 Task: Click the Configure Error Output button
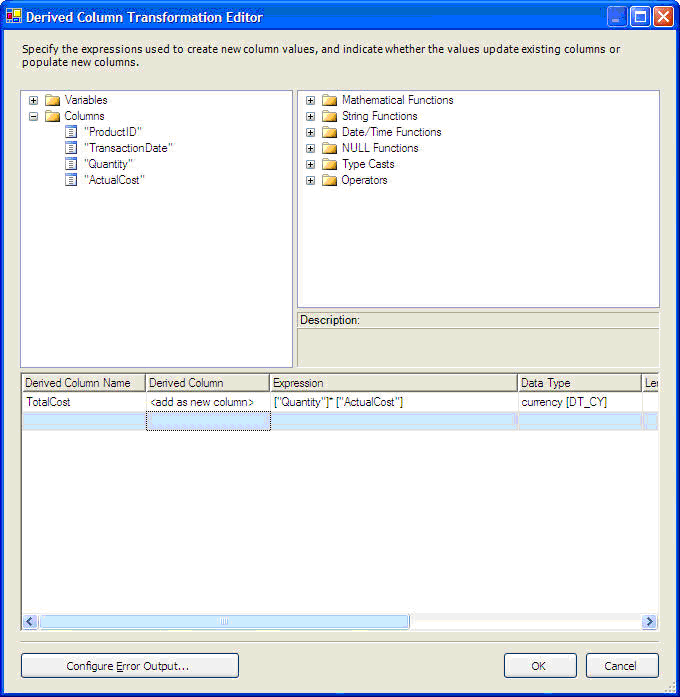[x=130, y=666]
